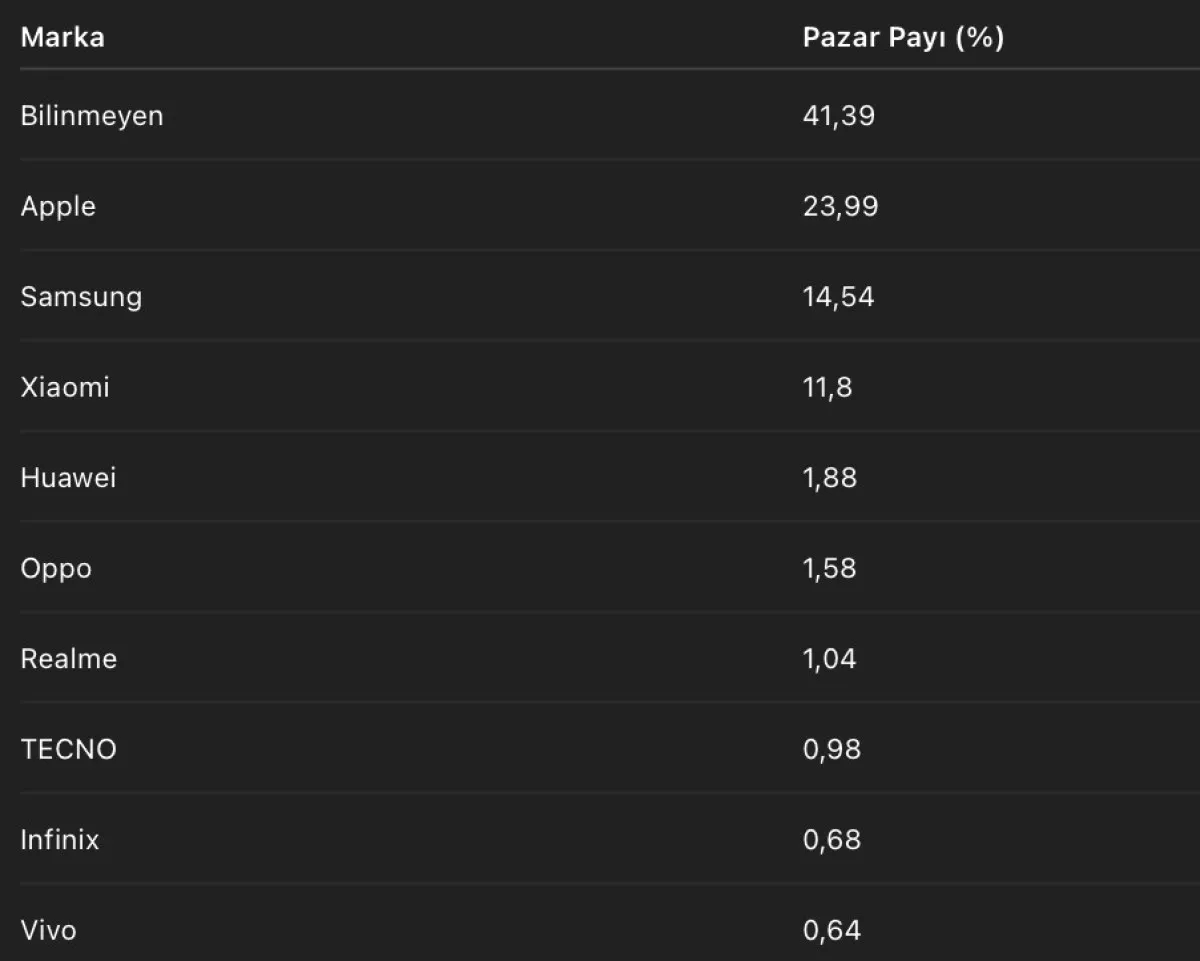Click the 14,54 value for Samsung

coord(838,297)
